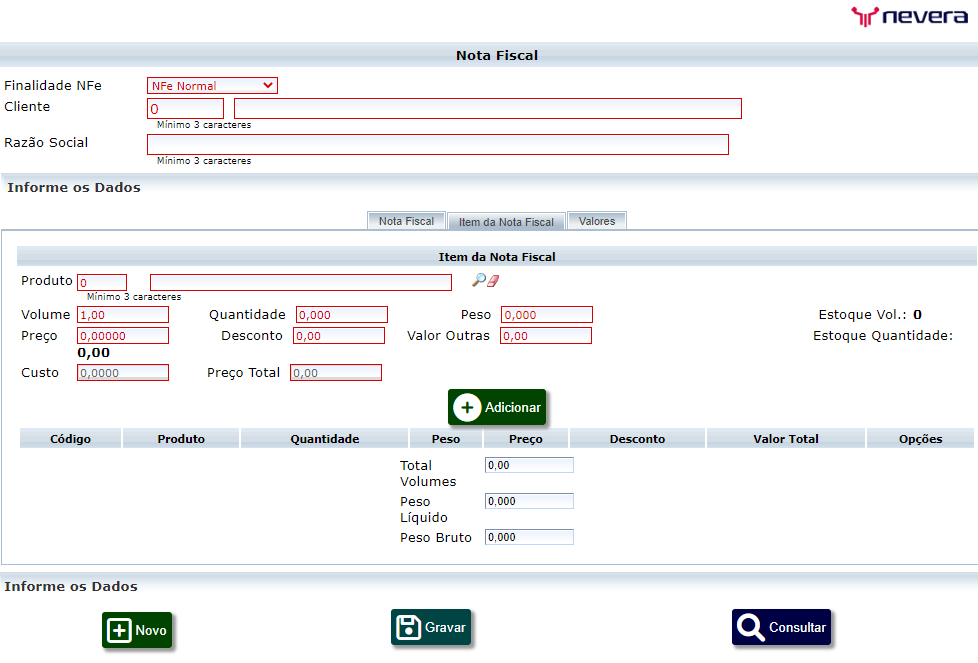Click the Produto description field
Viewport: 978px width, 663px height.
pyautogui.click(x=301, y=283)
